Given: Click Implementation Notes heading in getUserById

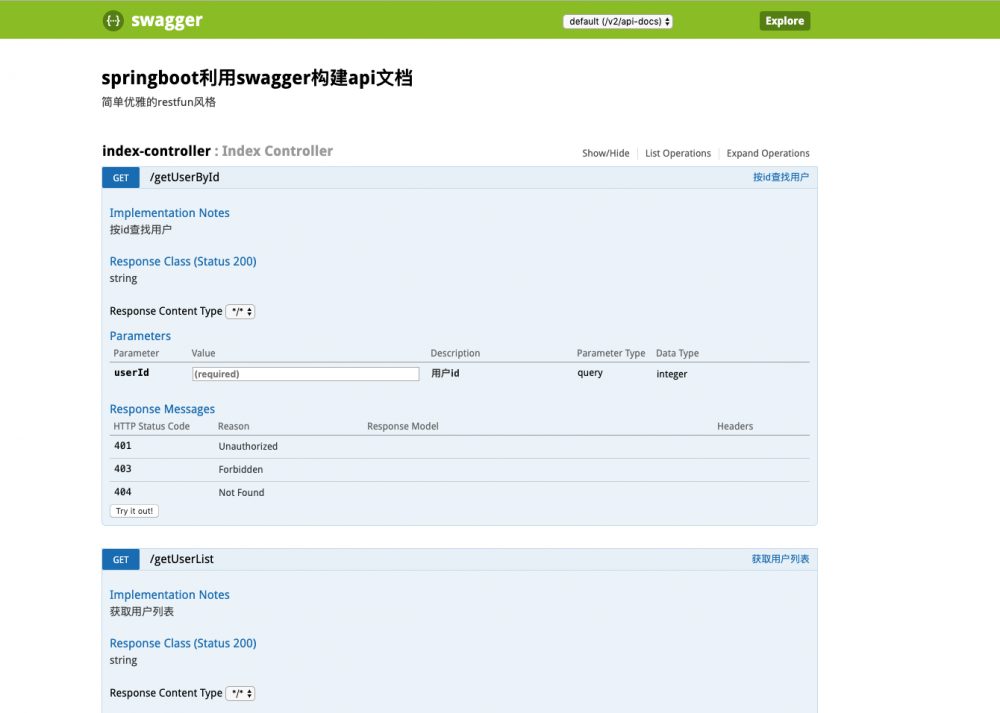Looking at the screenshot, I should [x=170, y=213].
